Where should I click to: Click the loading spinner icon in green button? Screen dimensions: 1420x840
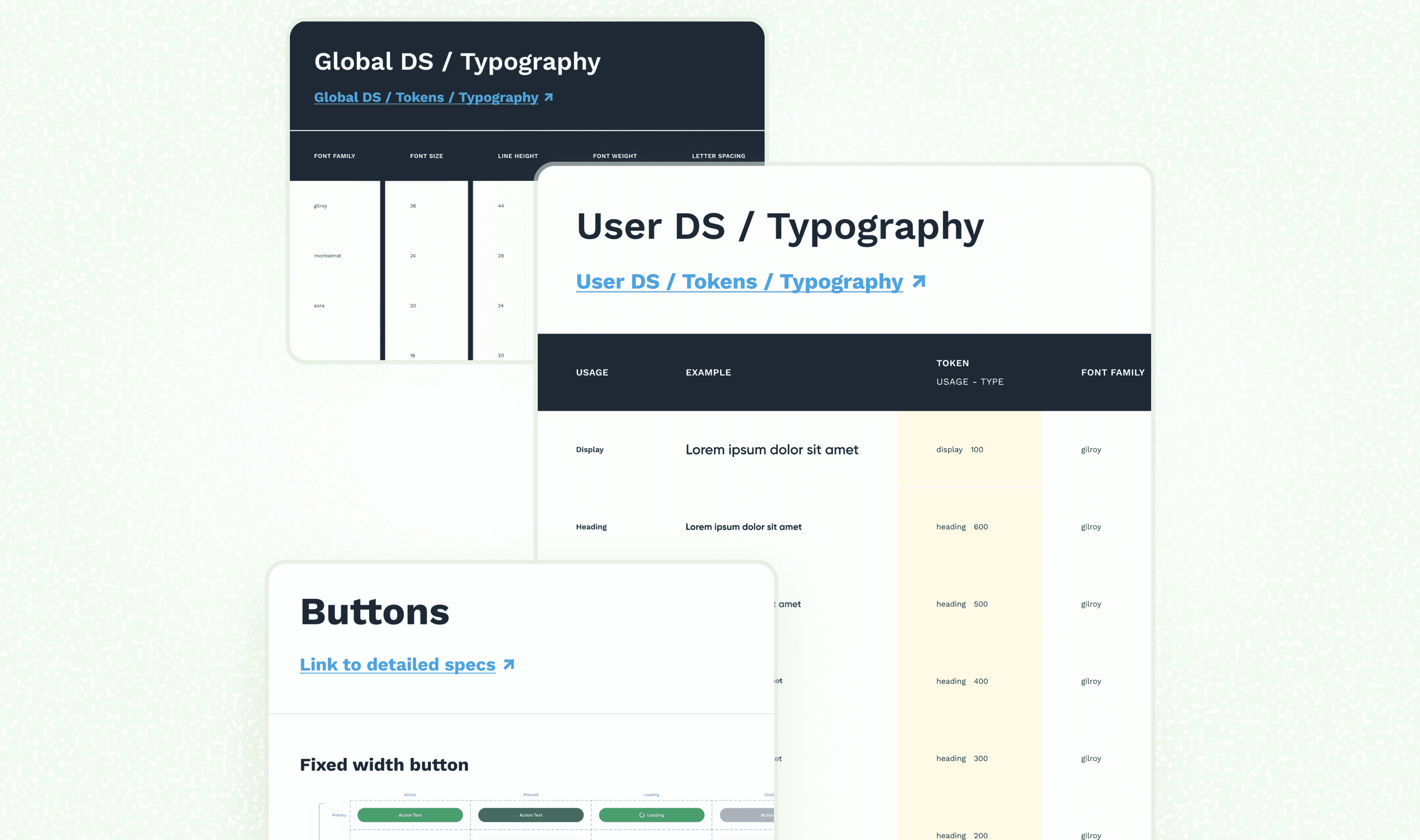pyautogui.click(x=641, y=815)
